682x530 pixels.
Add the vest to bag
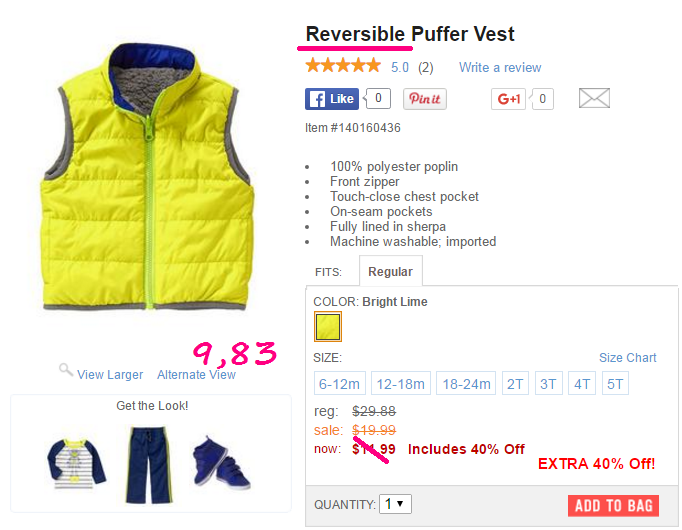click(613, 506)
